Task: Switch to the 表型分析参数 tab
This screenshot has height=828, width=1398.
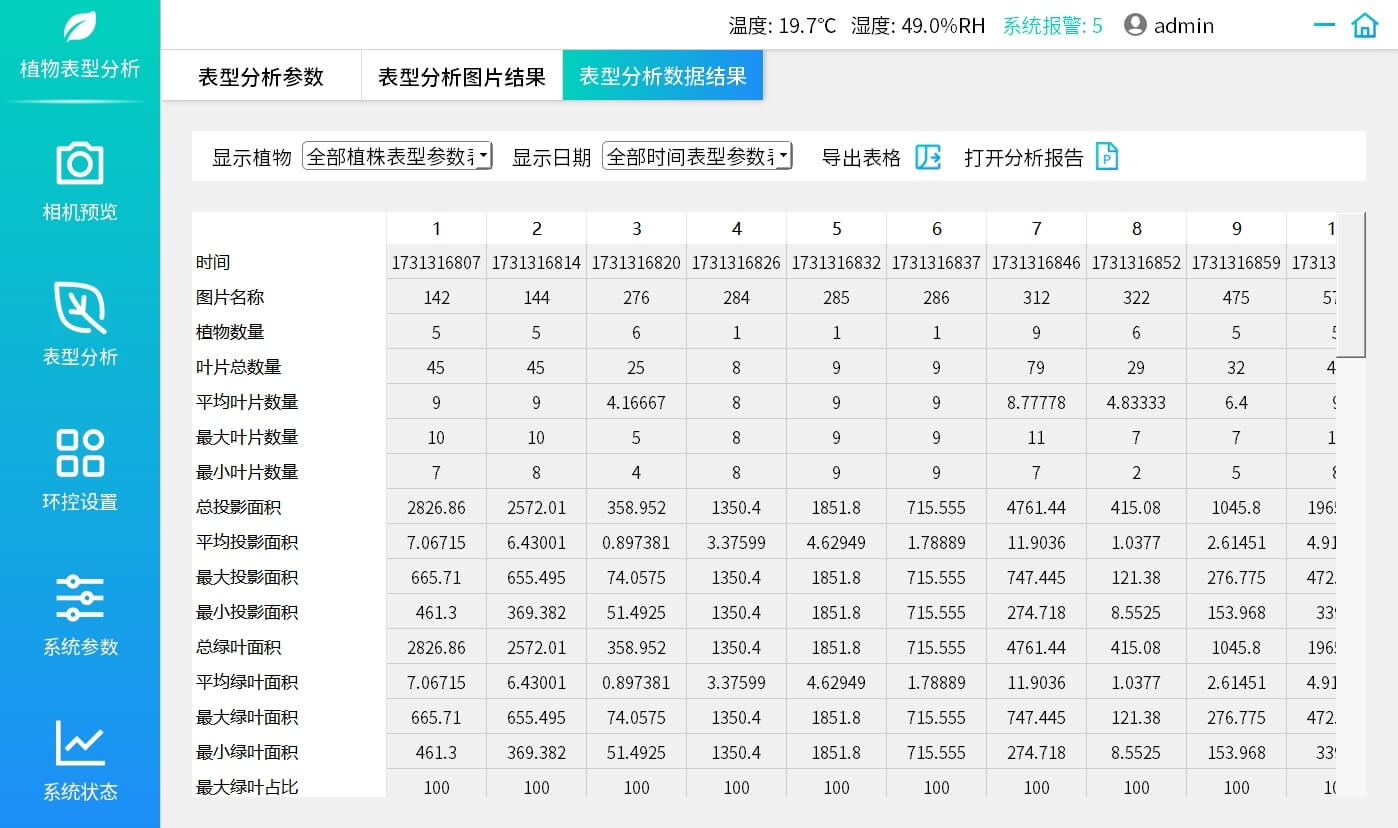Action: (261, 76)
